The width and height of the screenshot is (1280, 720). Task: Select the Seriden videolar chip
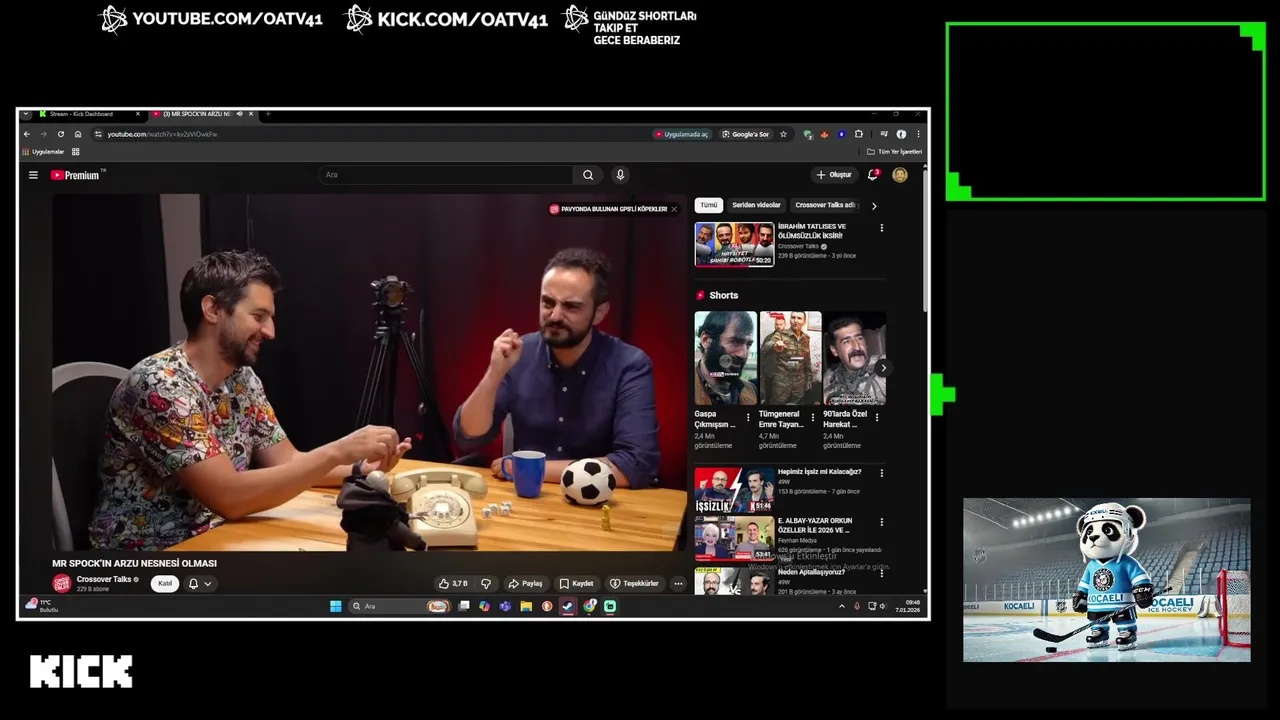click(x=756, y=205)
